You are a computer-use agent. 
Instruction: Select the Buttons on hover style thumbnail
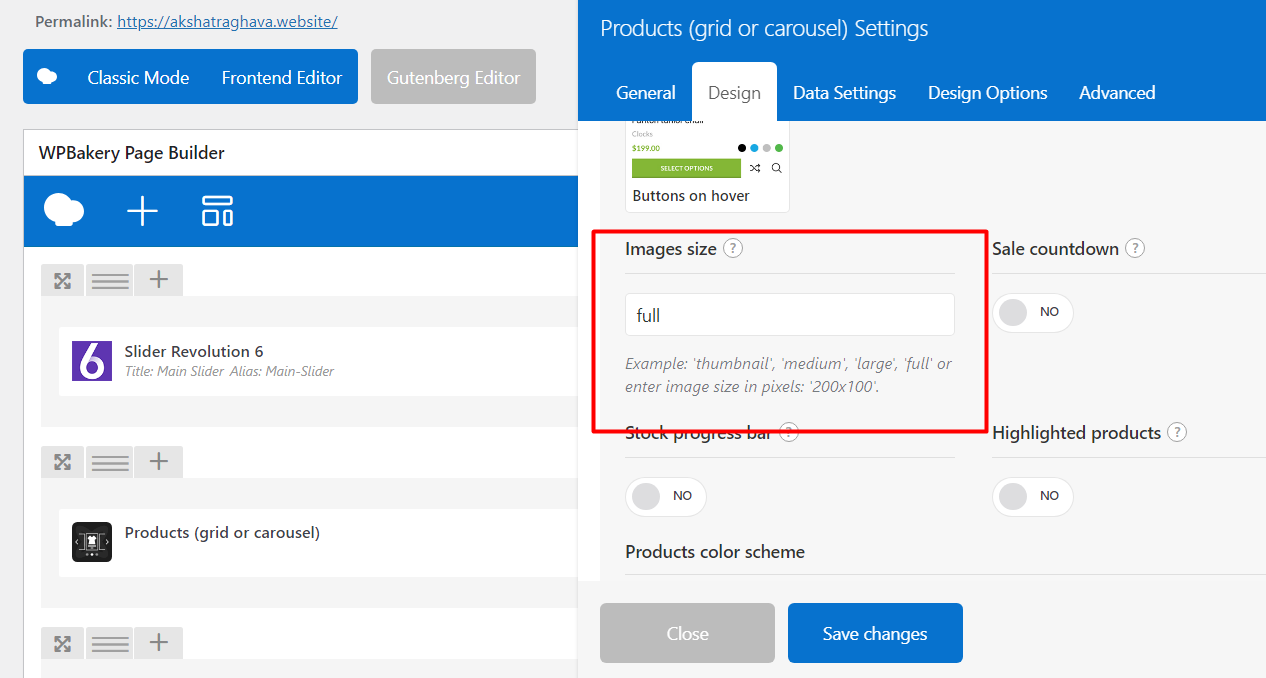[x=707, y=166]
